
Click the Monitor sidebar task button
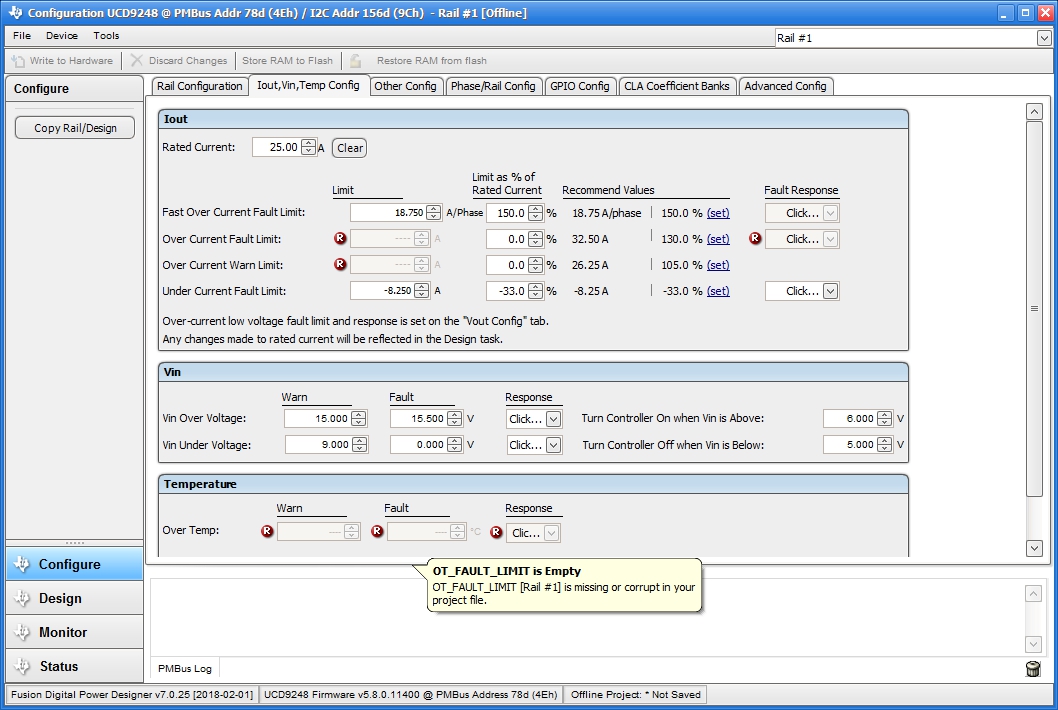click(x=74, y=632)
